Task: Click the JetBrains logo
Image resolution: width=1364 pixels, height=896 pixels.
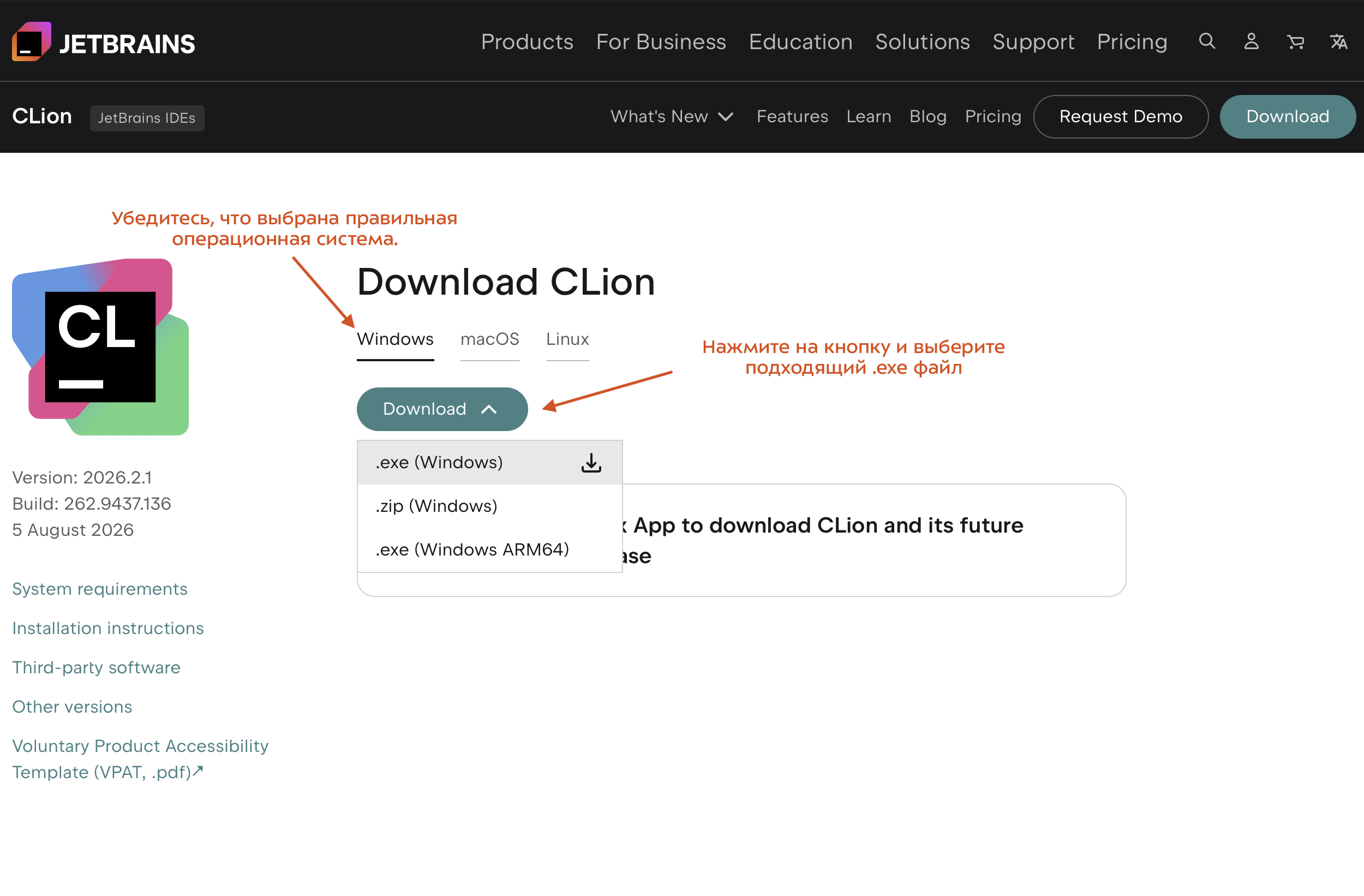Action: 104,42
